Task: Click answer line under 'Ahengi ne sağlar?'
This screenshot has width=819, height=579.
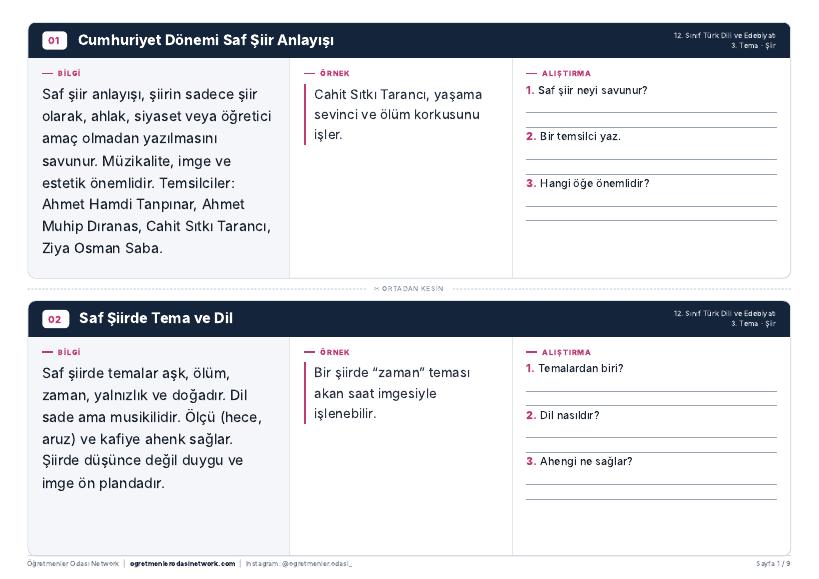Action: coord(651,485)
